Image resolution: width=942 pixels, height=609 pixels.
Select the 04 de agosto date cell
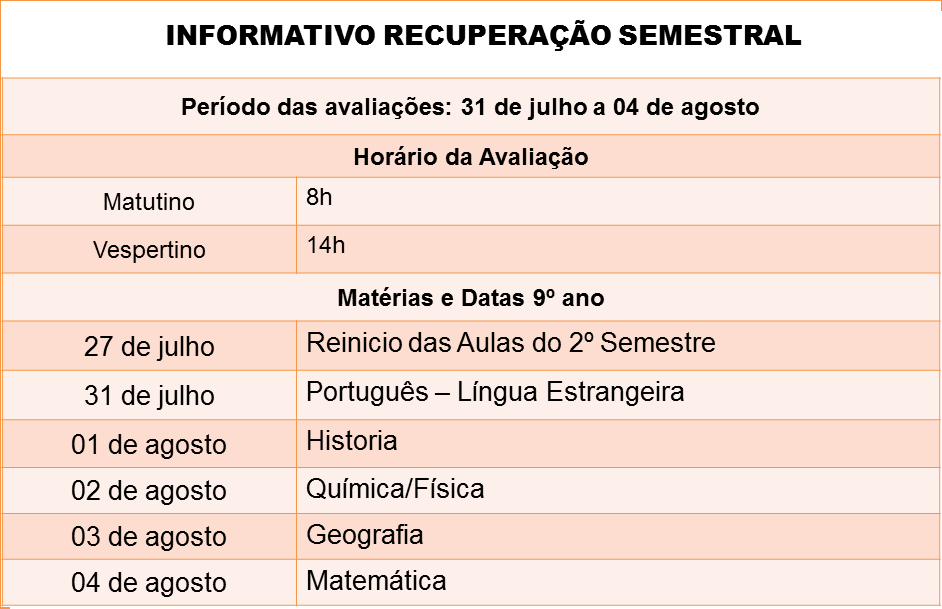pos(149,583)
